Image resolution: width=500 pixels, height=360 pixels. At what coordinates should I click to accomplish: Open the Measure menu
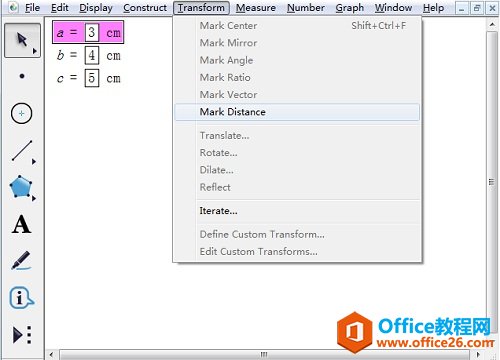click(x=256, y=8)
